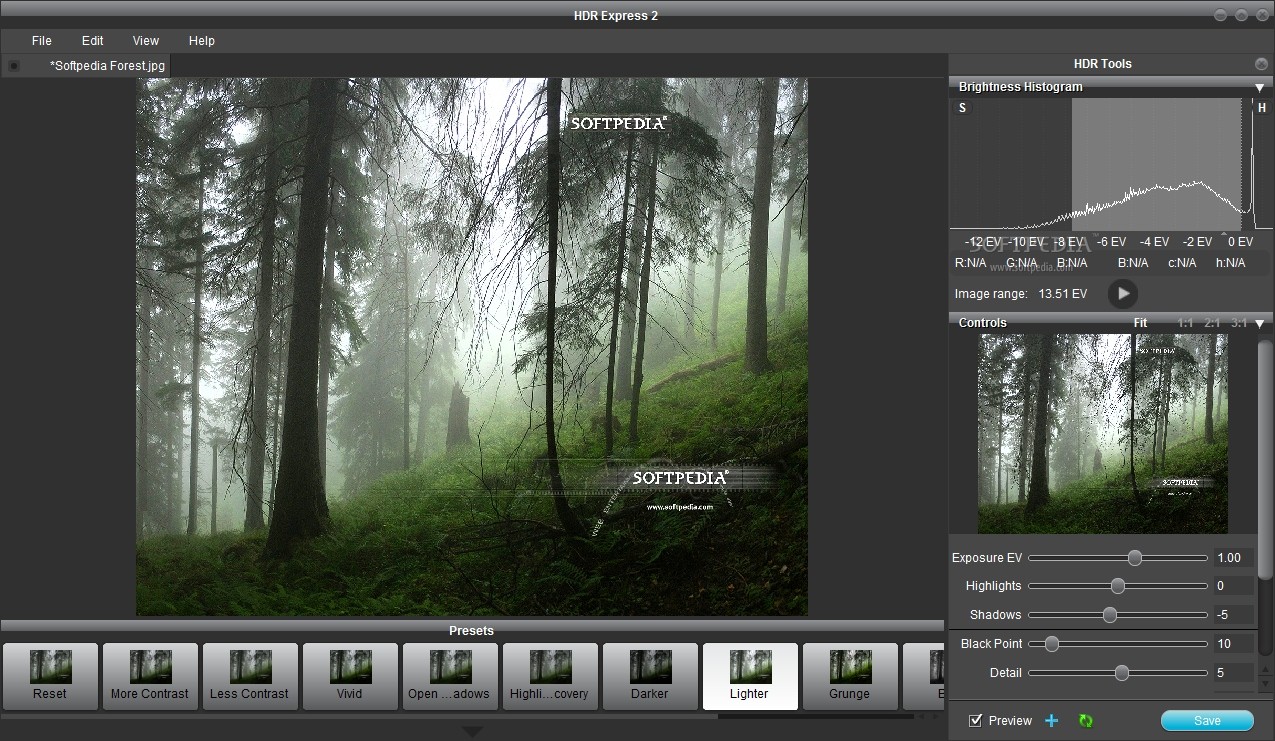Viewport: 1275px width, 741px height.
Task: Click the h:N/A readout
Action: click(1230, 263)
